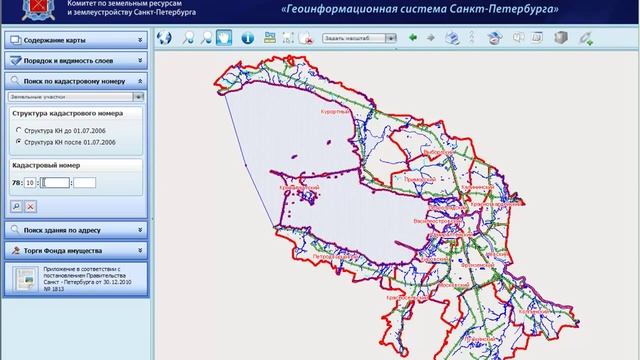Go to previous extent green arrow
This screenshot has height=360, width=640.
413,38
